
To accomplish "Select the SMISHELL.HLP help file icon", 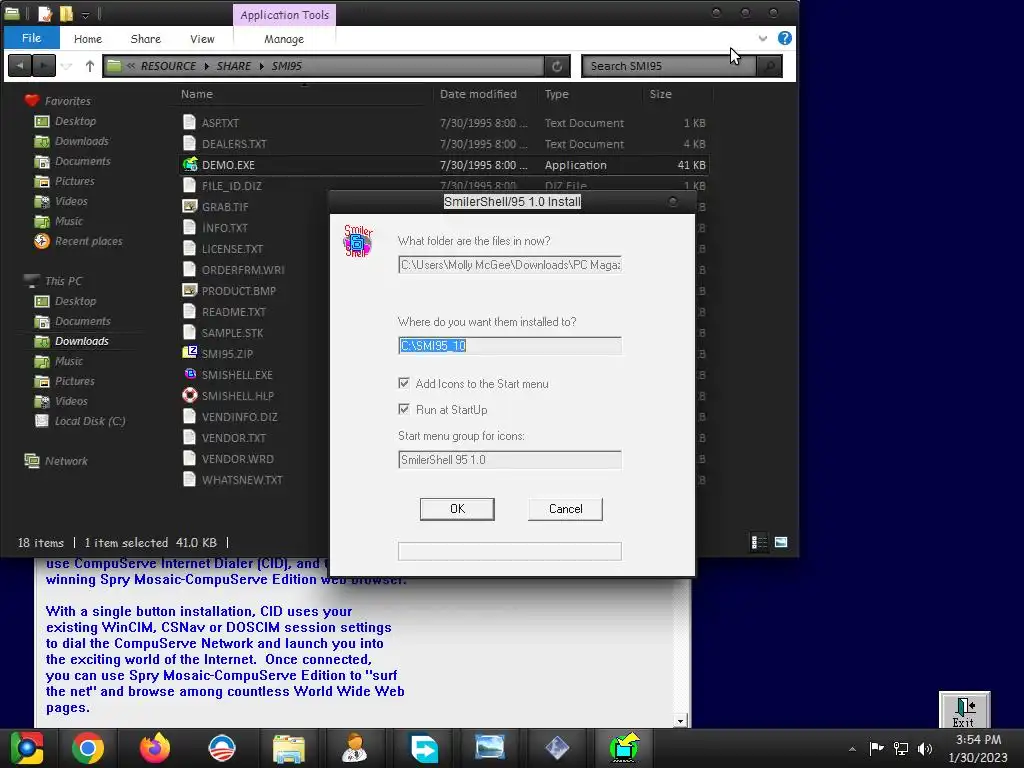I will coord(190,395).
